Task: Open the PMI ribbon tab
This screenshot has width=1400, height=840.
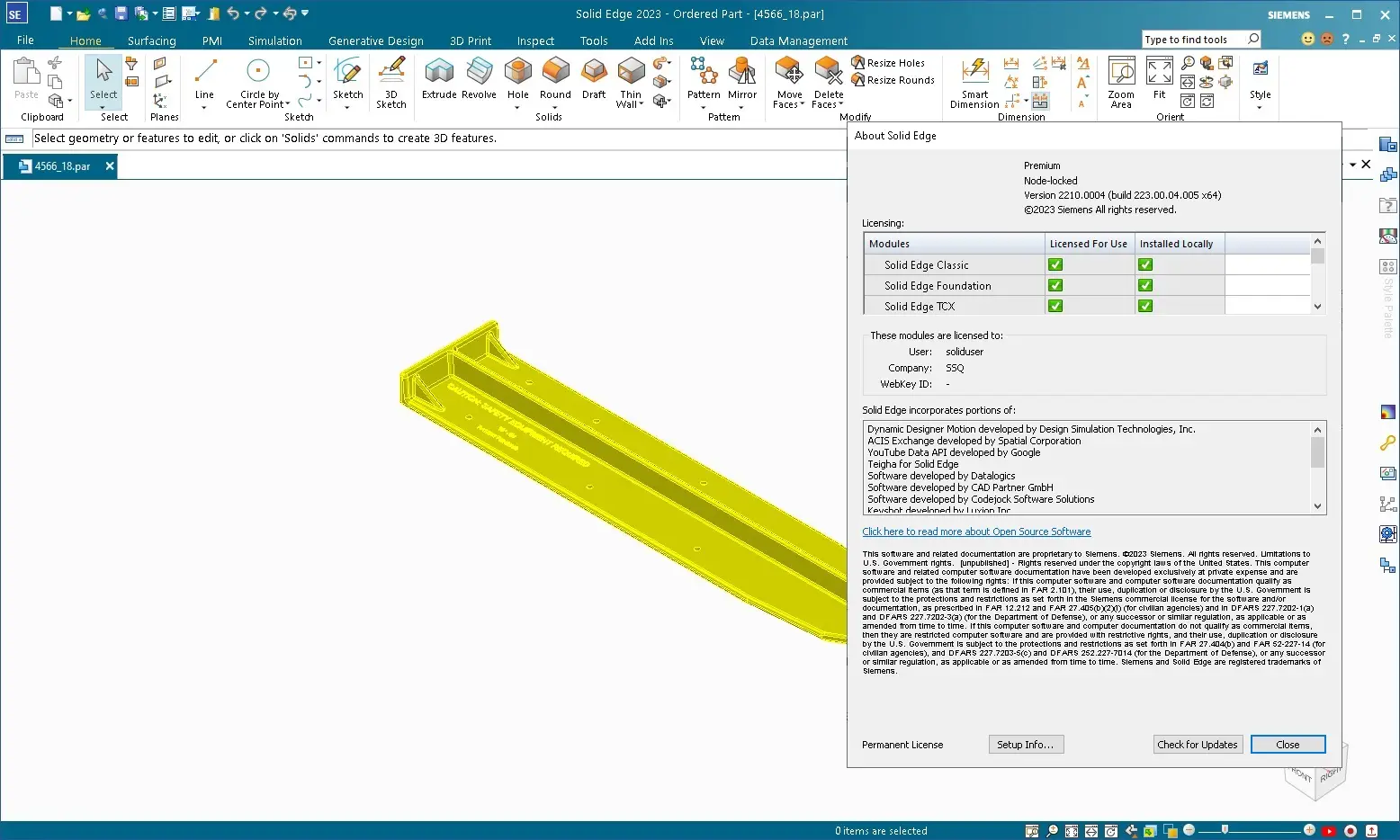Action: coord(212,40)
